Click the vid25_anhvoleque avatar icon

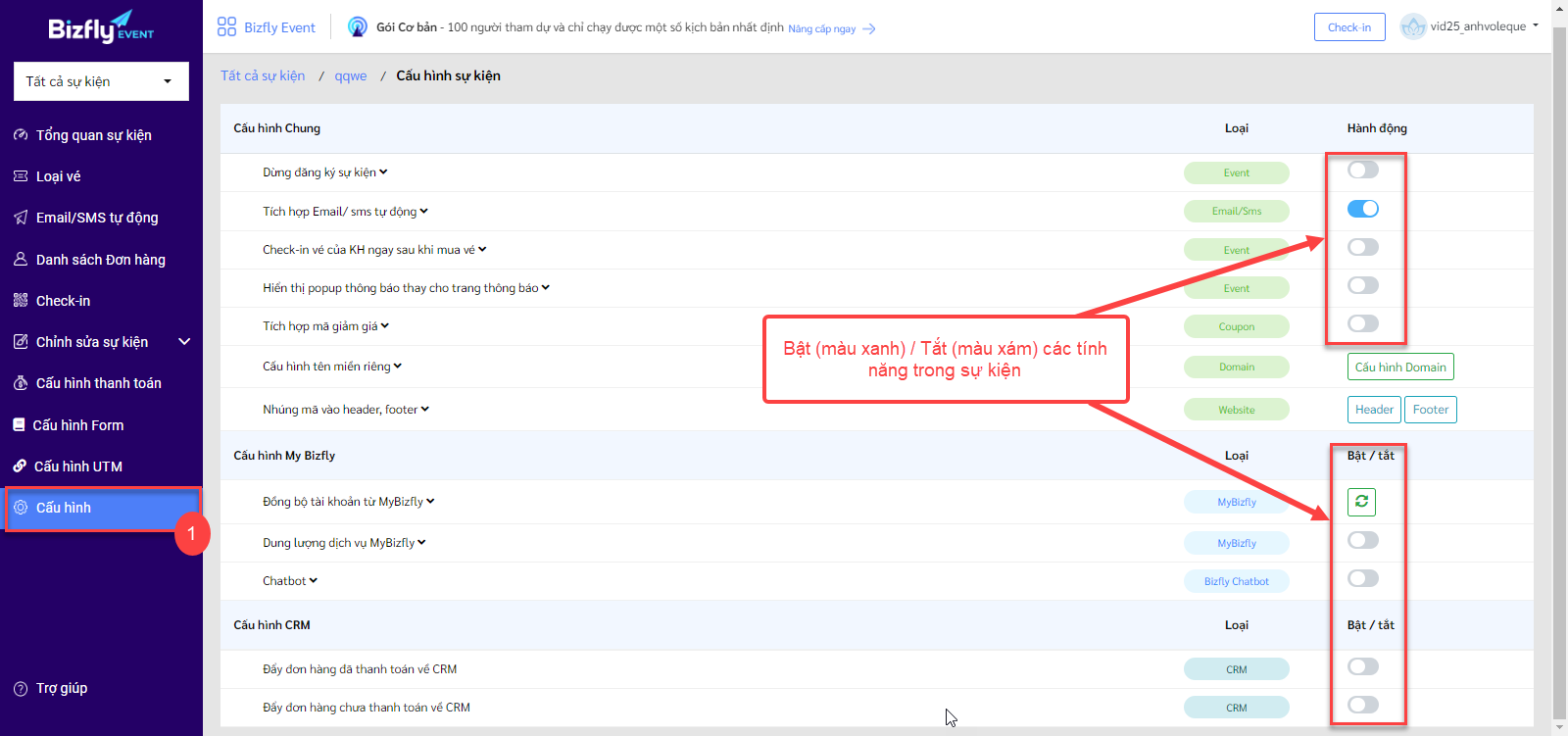1413,26
